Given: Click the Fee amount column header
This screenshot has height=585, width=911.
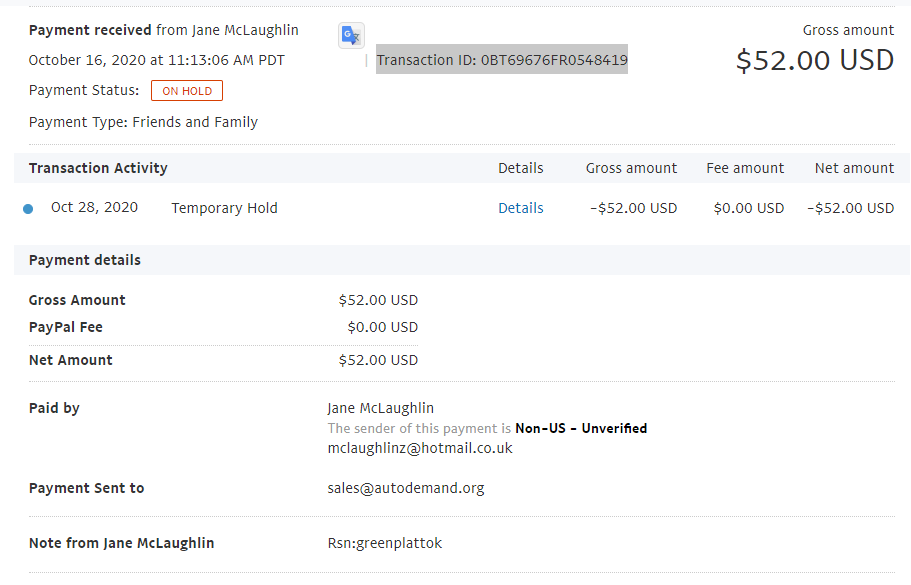Looking at the screenshot, I should [745, 168].
